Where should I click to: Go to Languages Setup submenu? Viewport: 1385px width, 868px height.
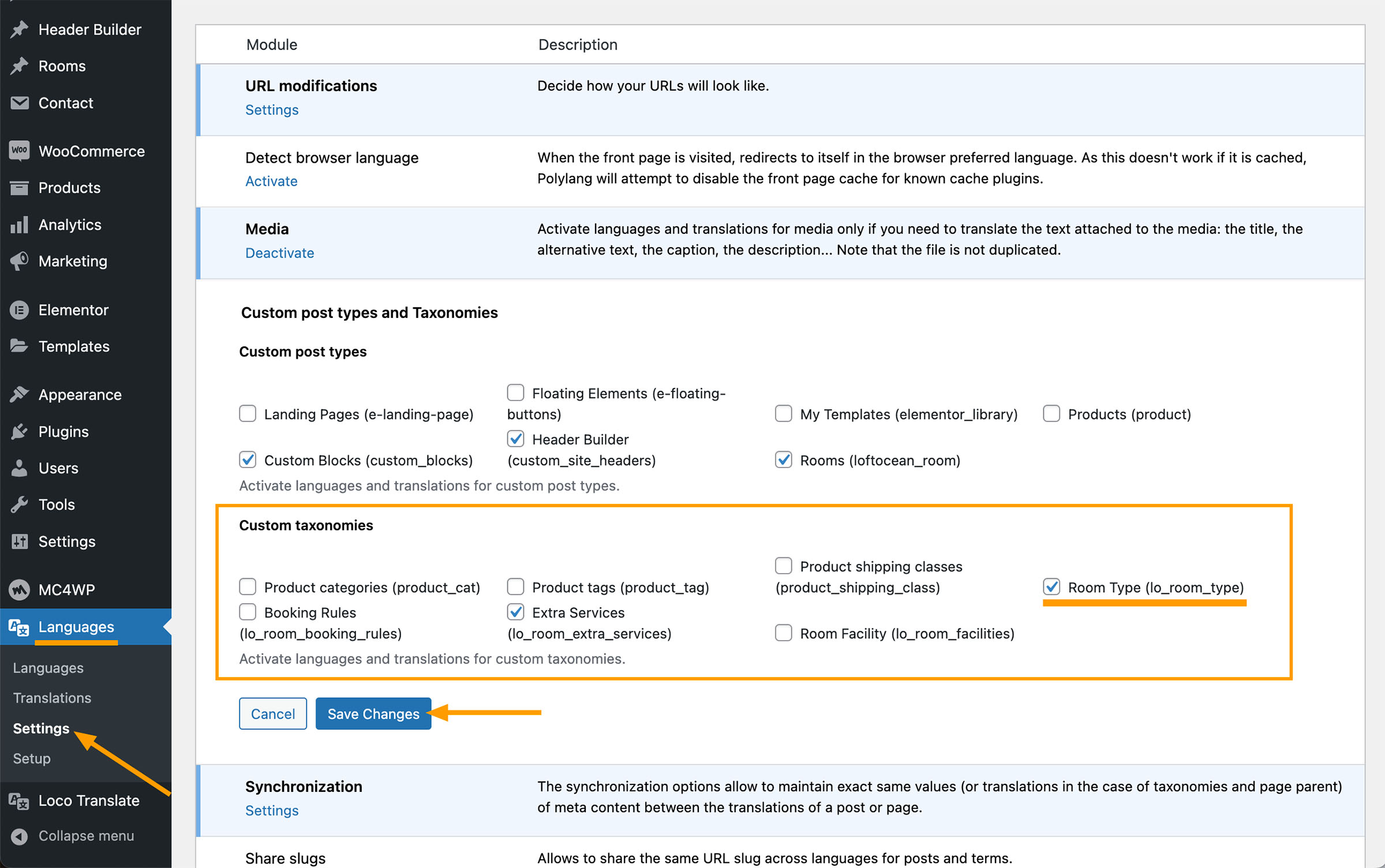[x=32, y=758]
